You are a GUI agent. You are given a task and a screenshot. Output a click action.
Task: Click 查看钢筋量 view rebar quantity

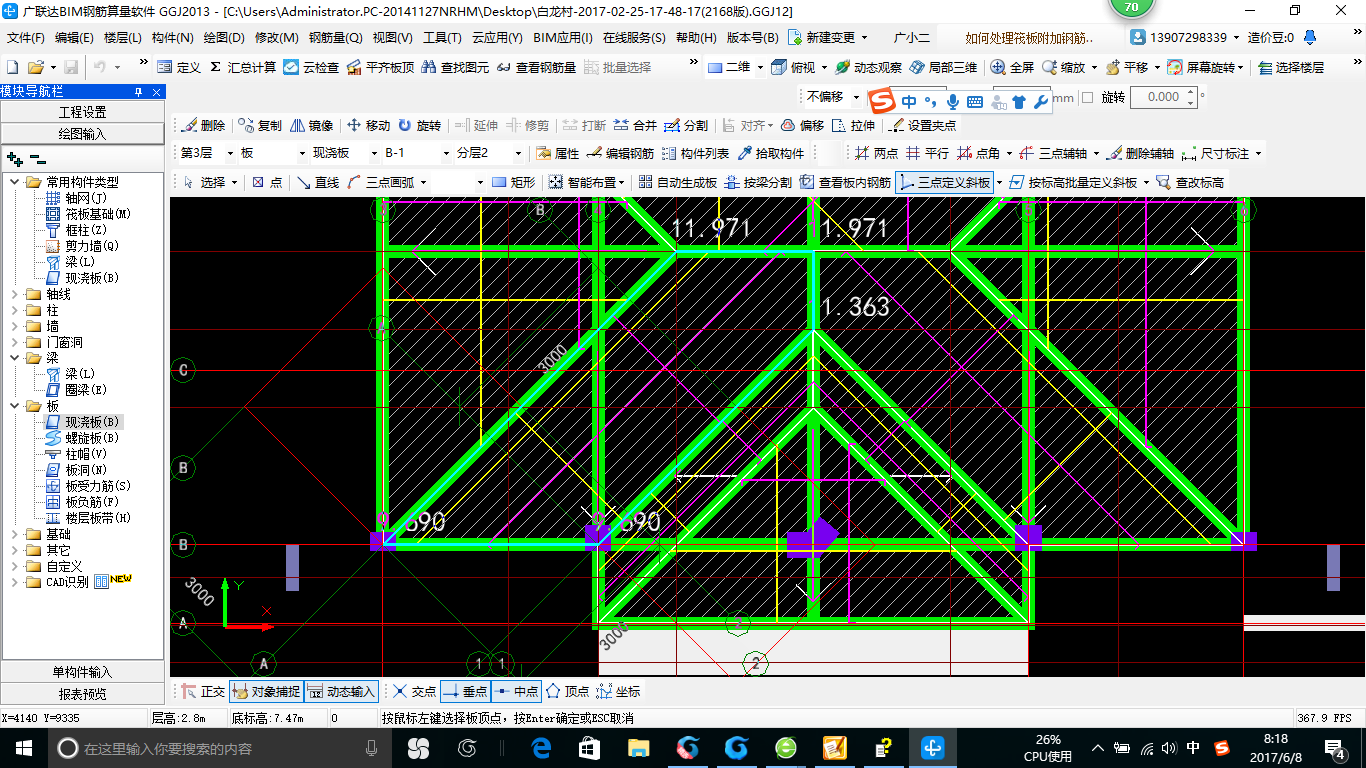tap(536, 67)
